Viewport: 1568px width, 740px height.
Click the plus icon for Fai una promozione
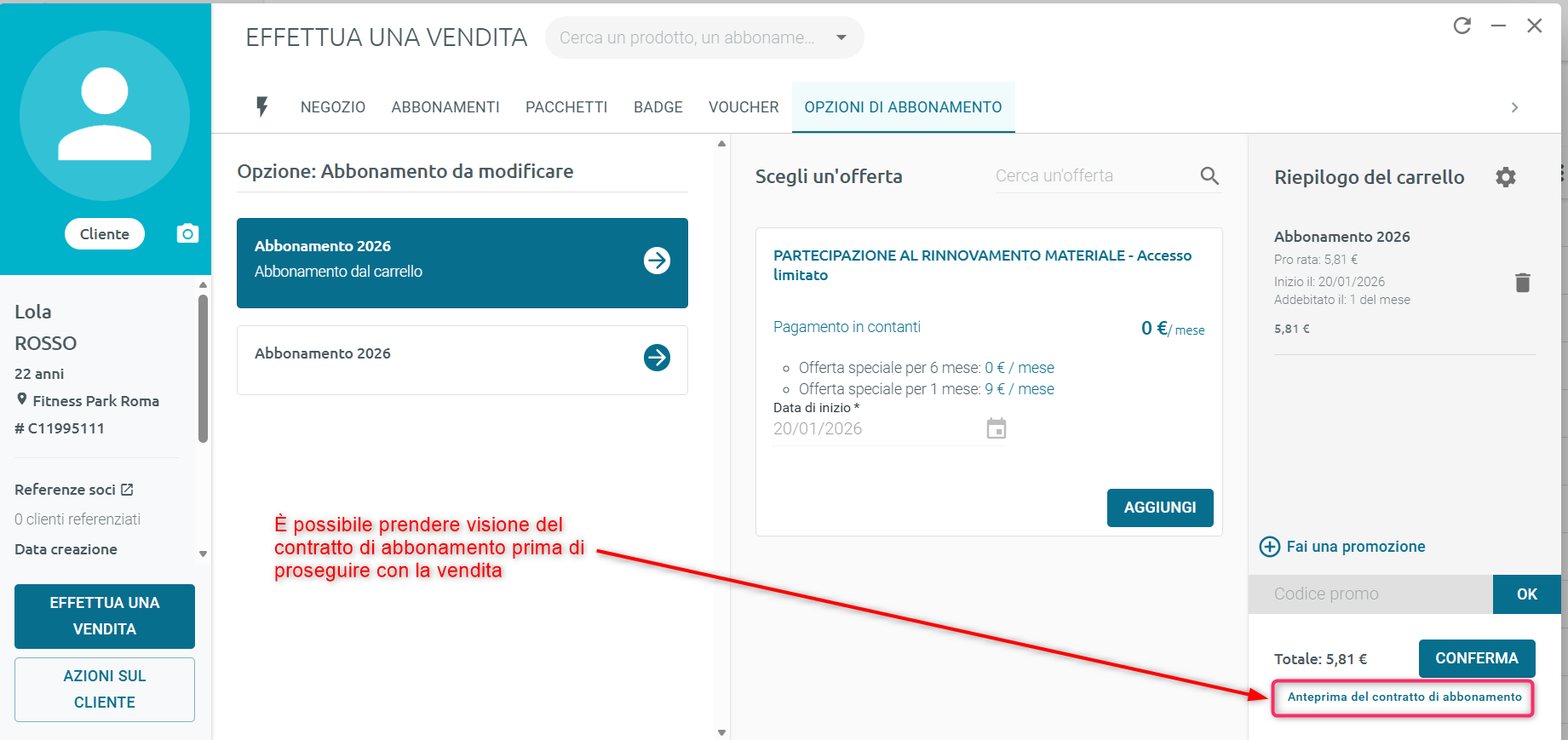pyautogui.click(x=1270, y=547)
